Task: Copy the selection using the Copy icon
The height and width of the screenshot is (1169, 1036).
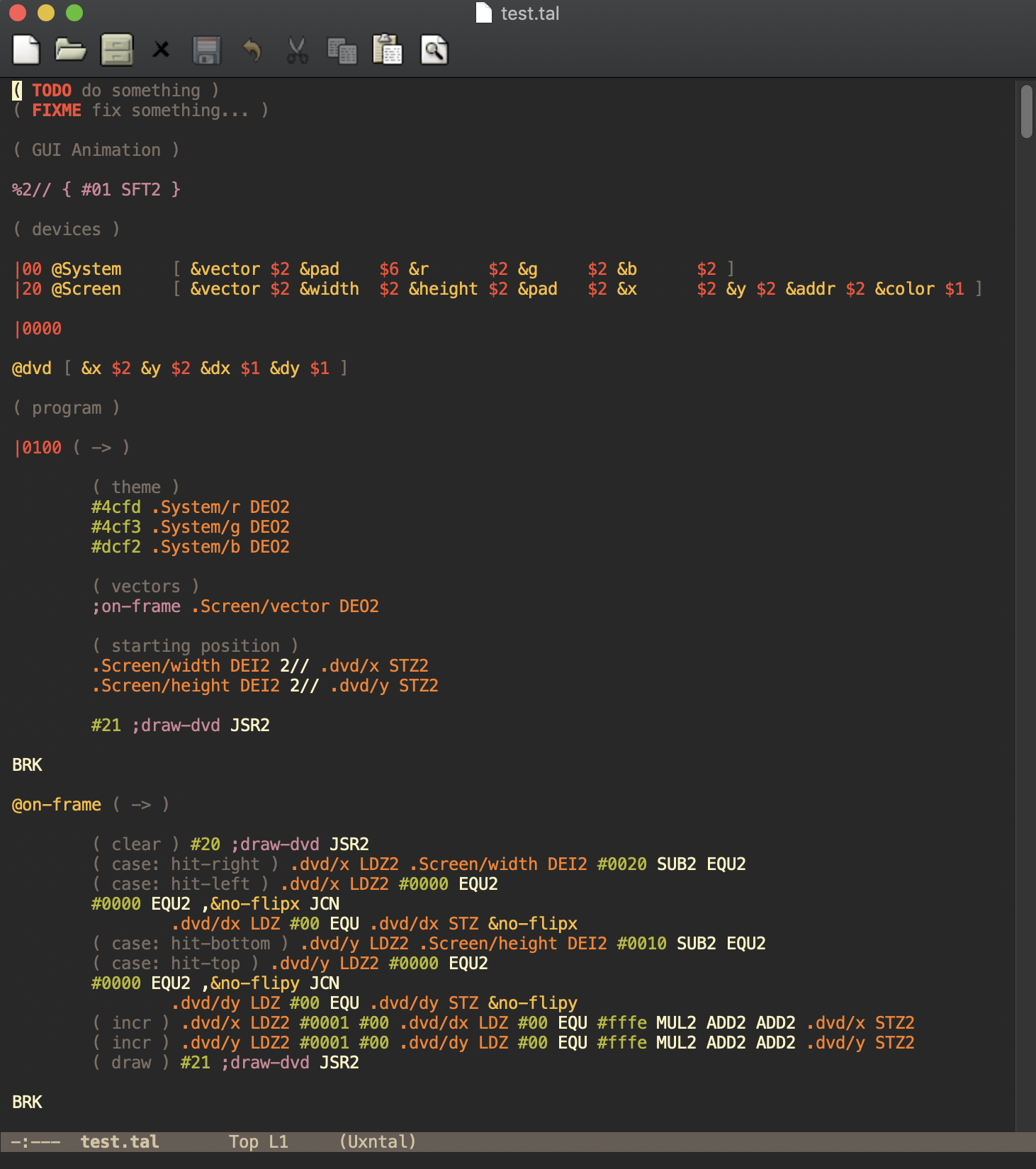Action: tap(342, 50)
